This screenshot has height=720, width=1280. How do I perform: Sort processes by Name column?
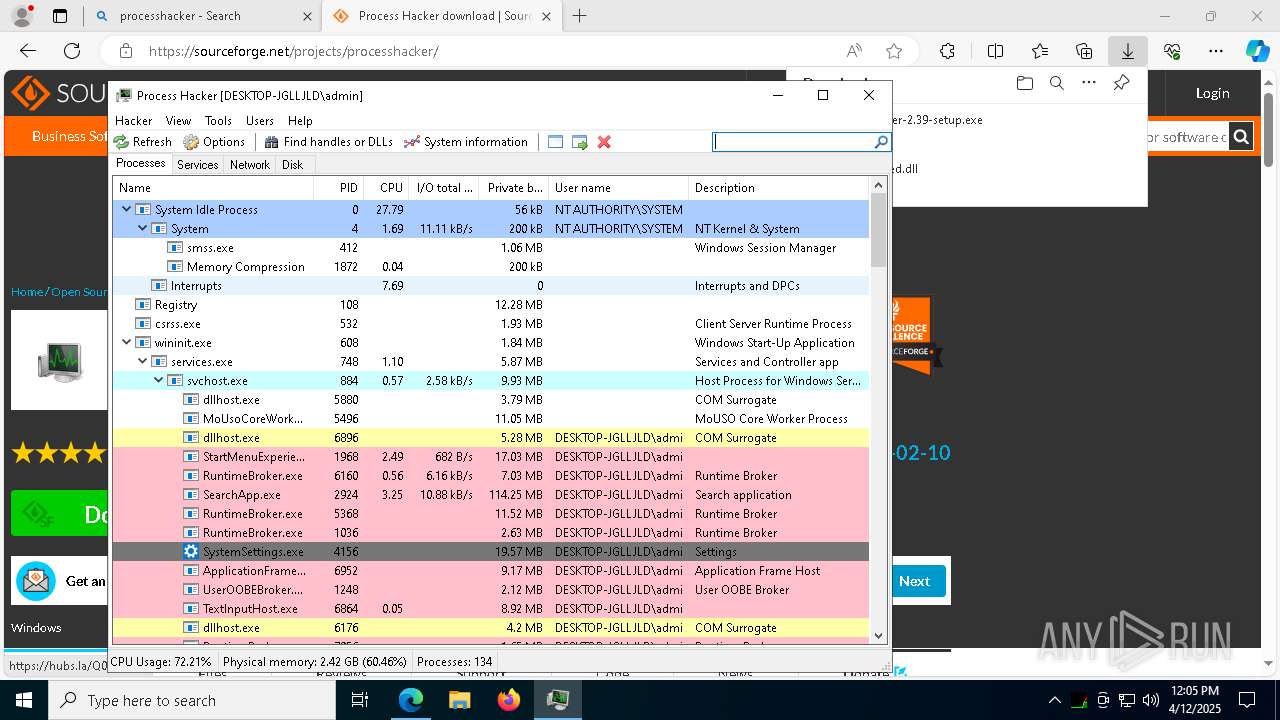(x=213, y=187)
